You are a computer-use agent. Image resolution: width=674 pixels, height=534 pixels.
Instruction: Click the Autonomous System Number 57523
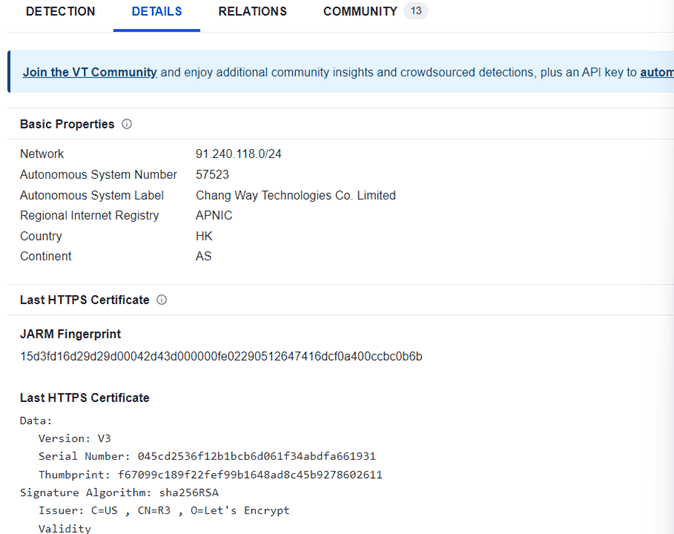point(213,175)
